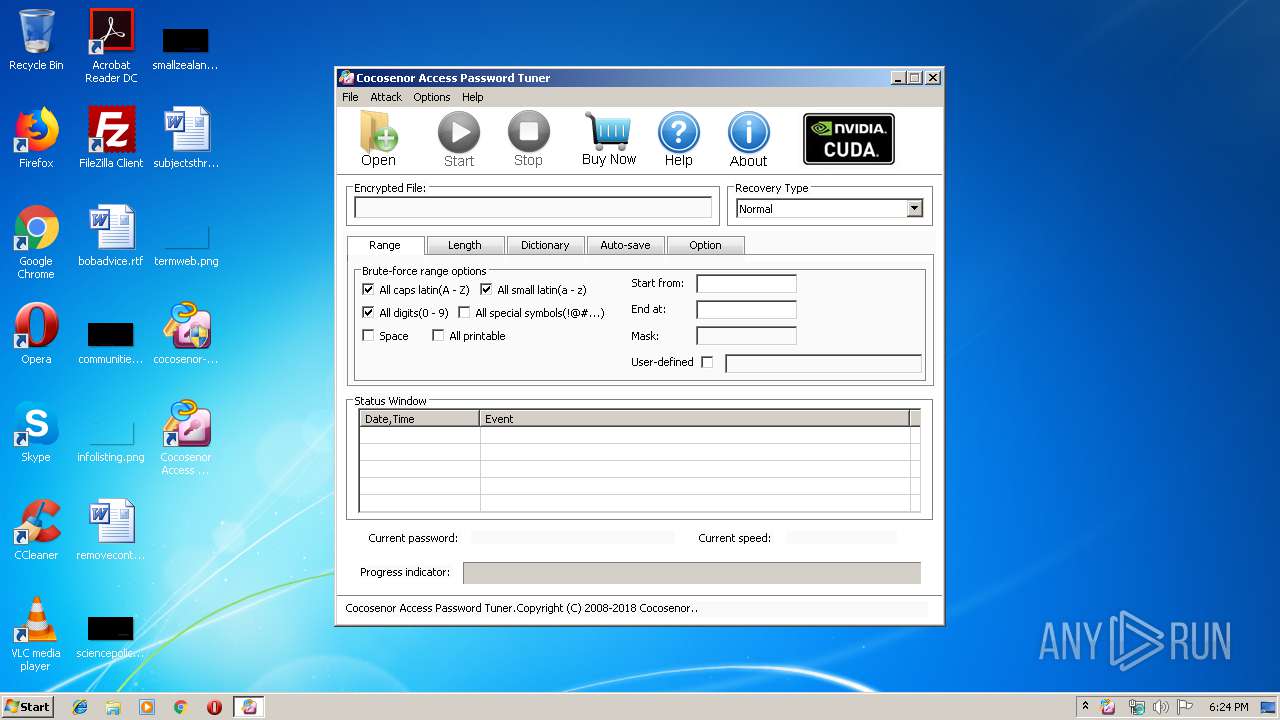Image resolution: width=1280 pixels, height=720 pixels.
Task: Enable All special symbols checkbox
Action: (x=464, y=313)
